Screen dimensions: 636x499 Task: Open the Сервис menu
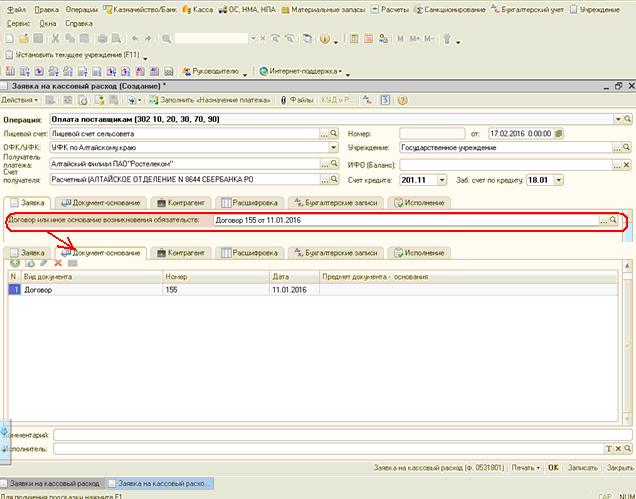pos(19,24)
